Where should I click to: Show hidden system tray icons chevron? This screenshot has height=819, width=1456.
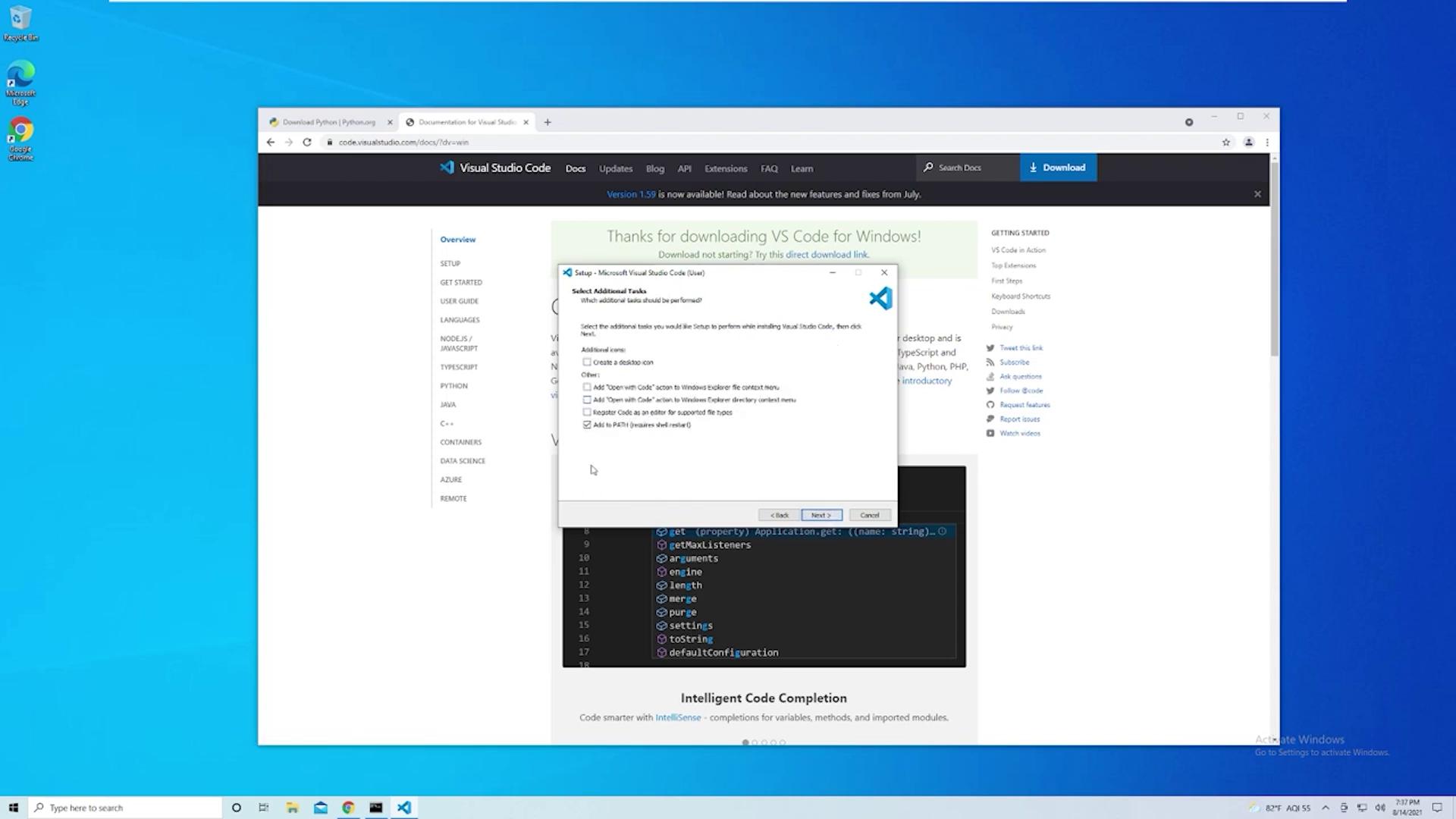[x=1326, y=808]
